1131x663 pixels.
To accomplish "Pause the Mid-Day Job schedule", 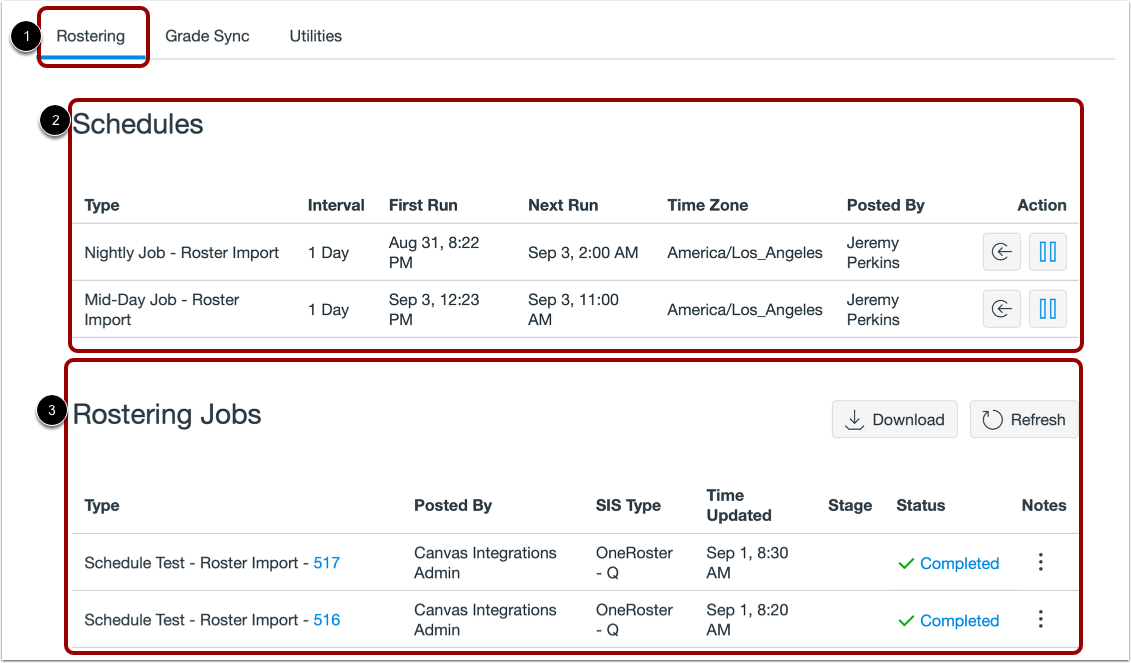I will coord(1048,310).
